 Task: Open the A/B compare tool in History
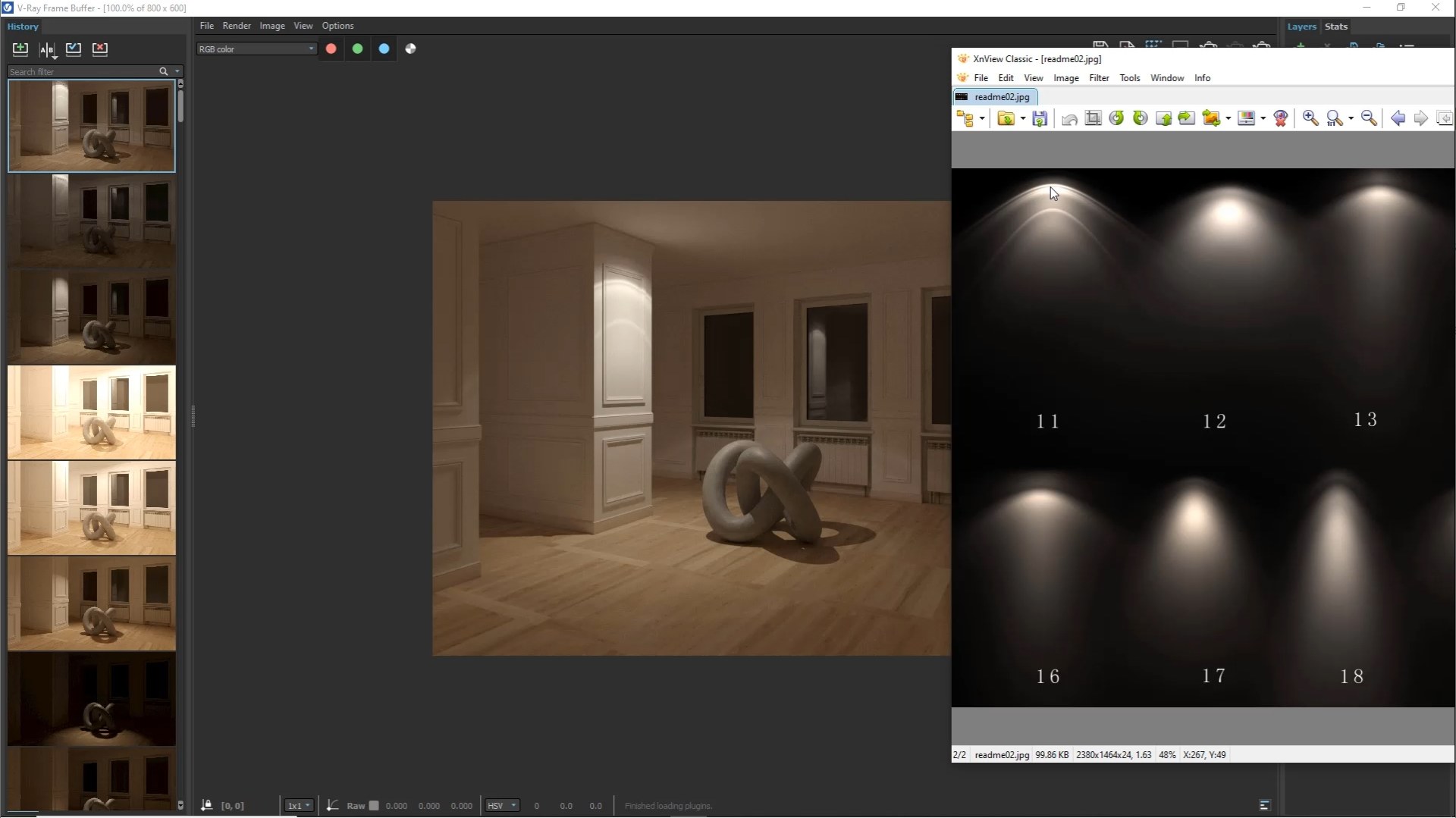(x=47, y=50)
